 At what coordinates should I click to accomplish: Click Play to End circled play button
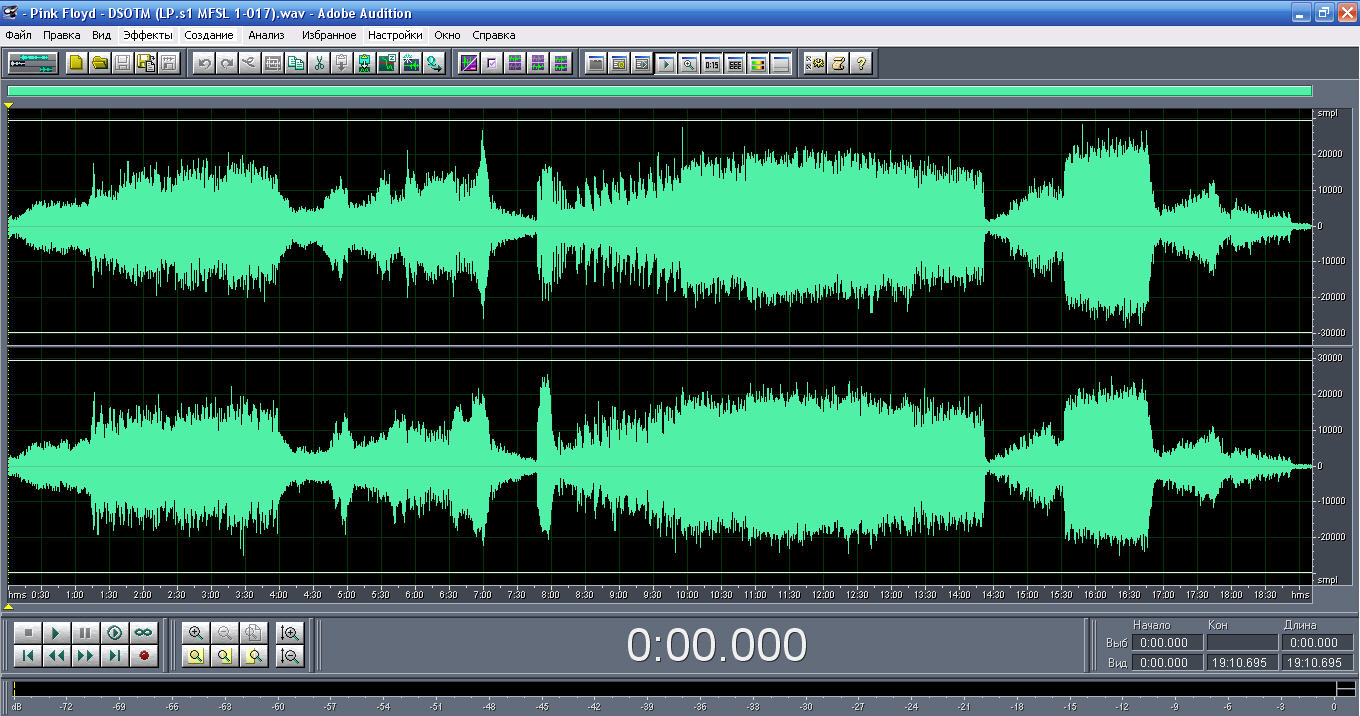(115, 633)
